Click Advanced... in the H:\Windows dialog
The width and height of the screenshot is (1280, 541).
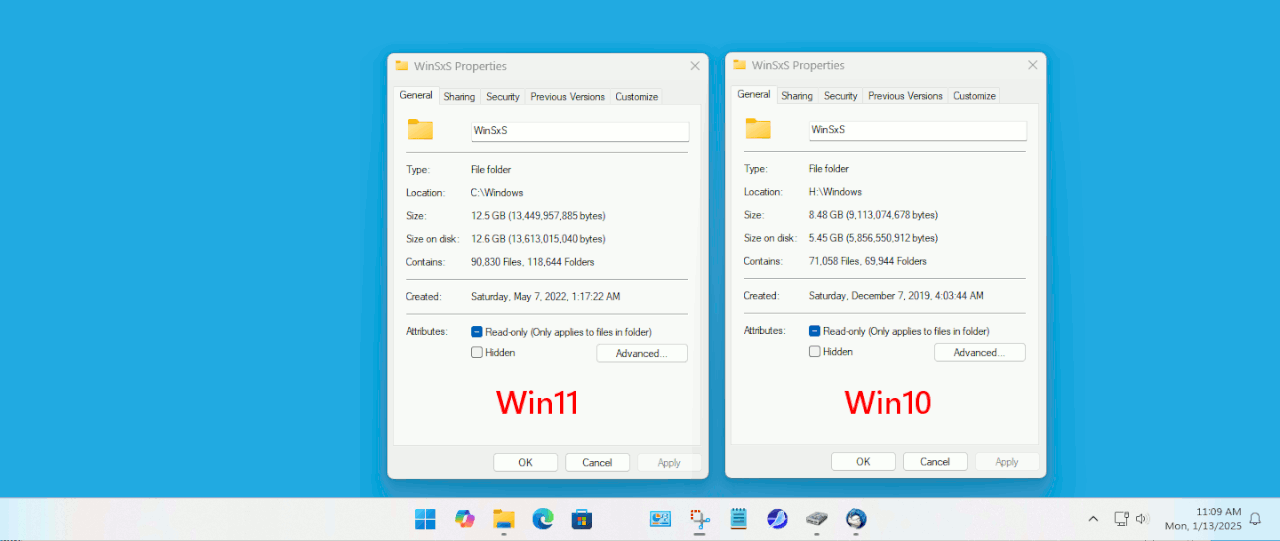[x=980, y=352]
